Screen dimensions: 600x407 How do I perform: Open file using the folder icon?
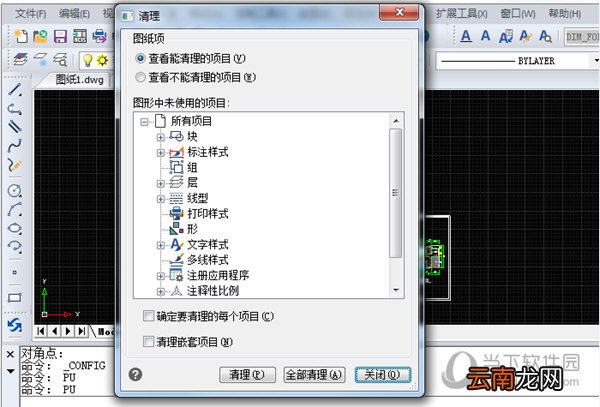tap(40, 36)
